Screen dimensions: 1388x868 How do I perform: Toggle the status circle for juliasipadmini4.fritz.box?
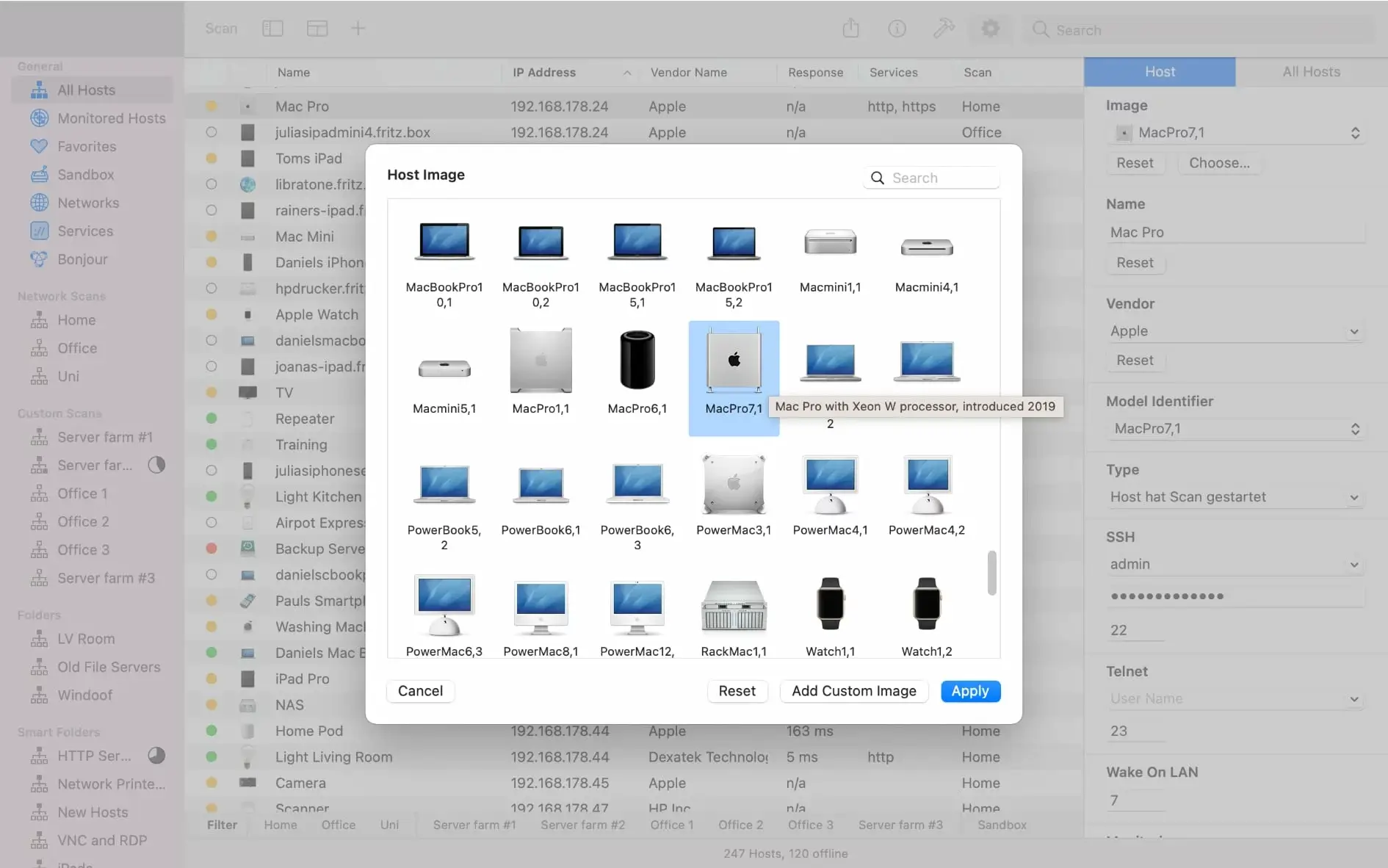pos(212,132)
